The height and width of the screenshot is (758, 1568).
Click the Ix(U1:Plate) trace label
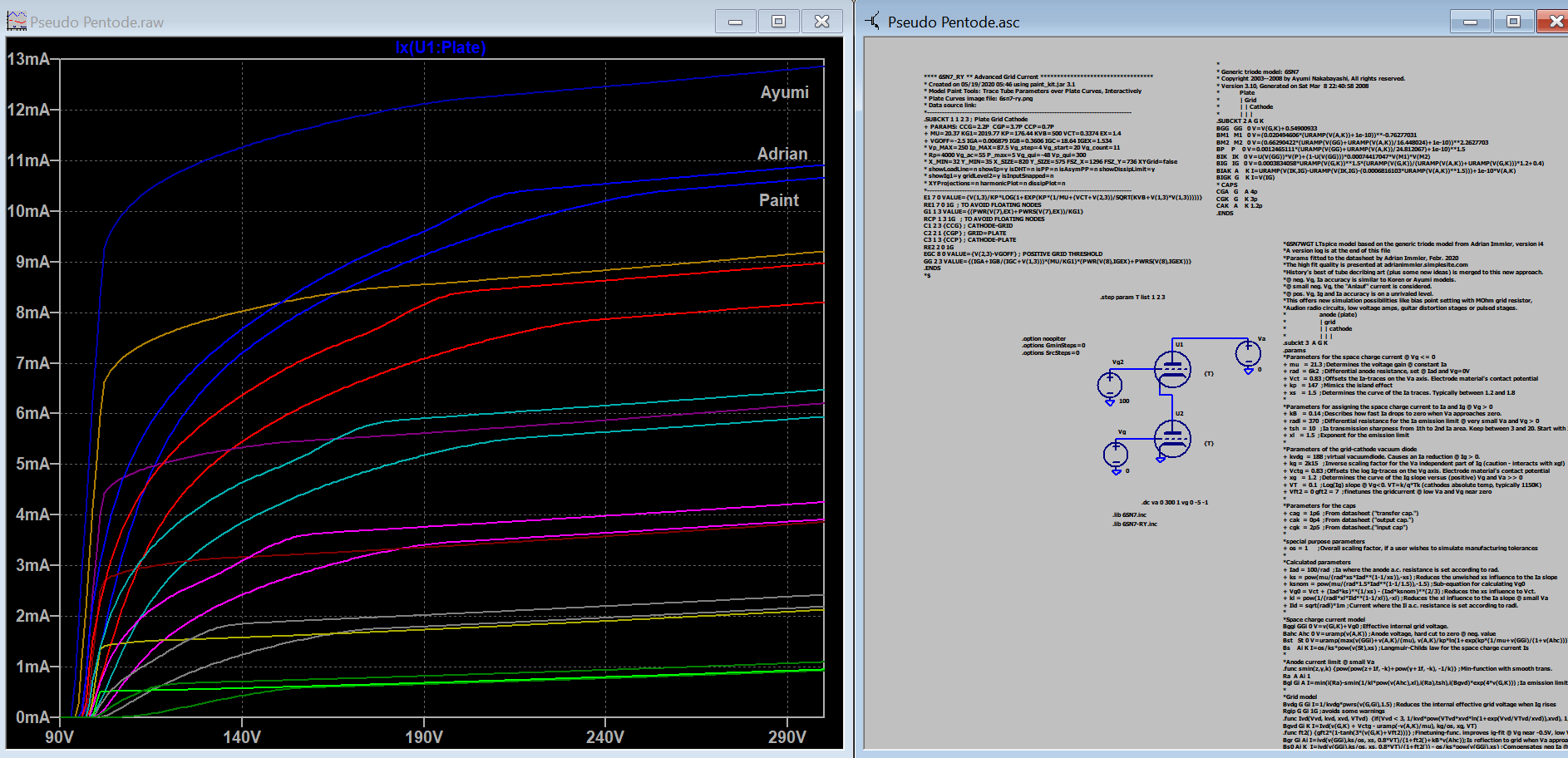(x=441, y=47)
